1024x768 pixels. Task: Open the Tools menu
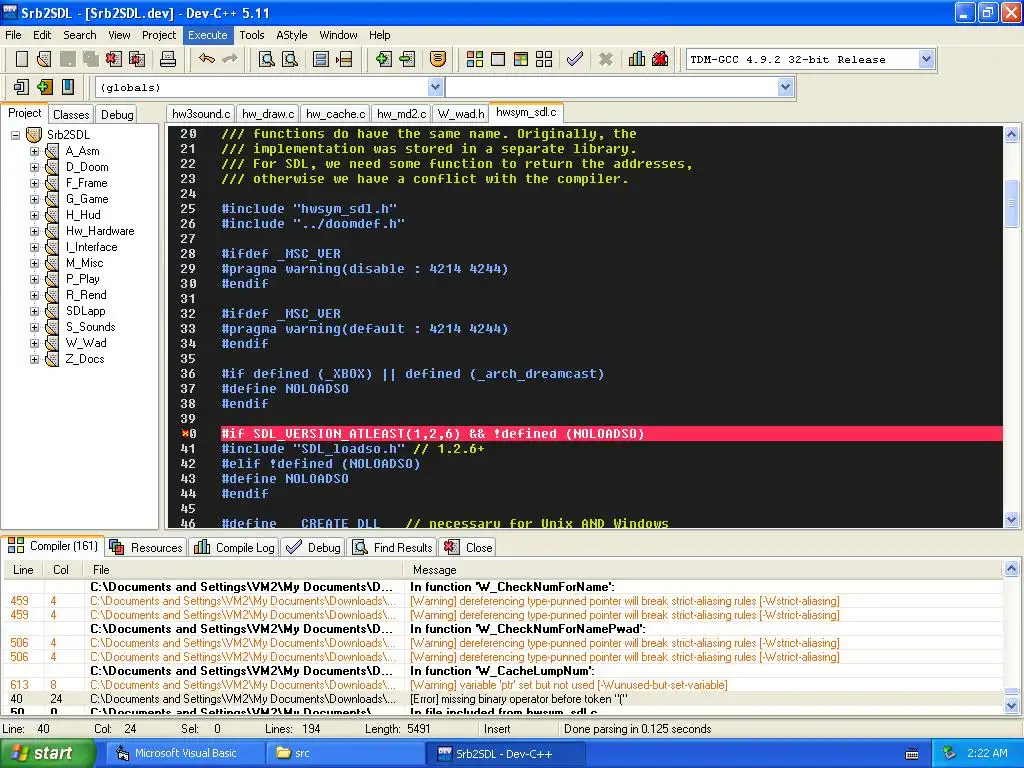click(x=251, y=35)
